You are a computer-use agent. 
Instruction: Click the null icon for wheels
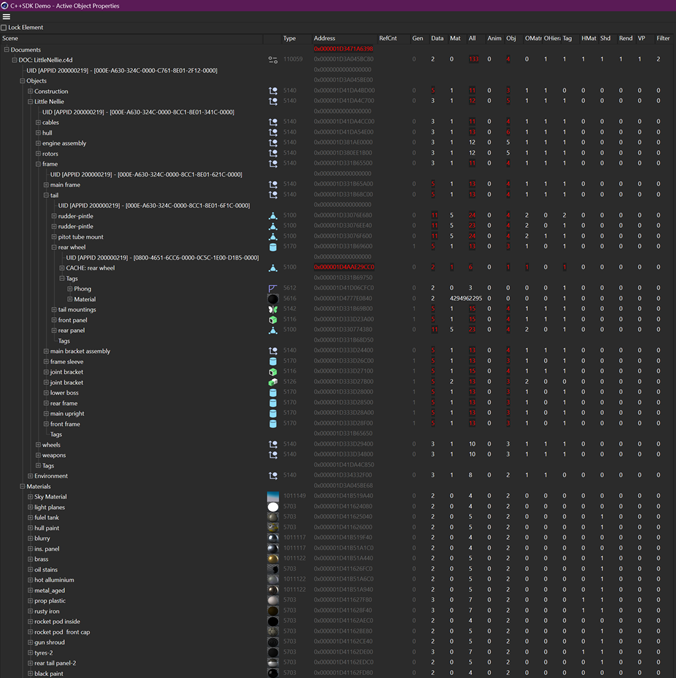pyautogui.click(x=273, y=445)
